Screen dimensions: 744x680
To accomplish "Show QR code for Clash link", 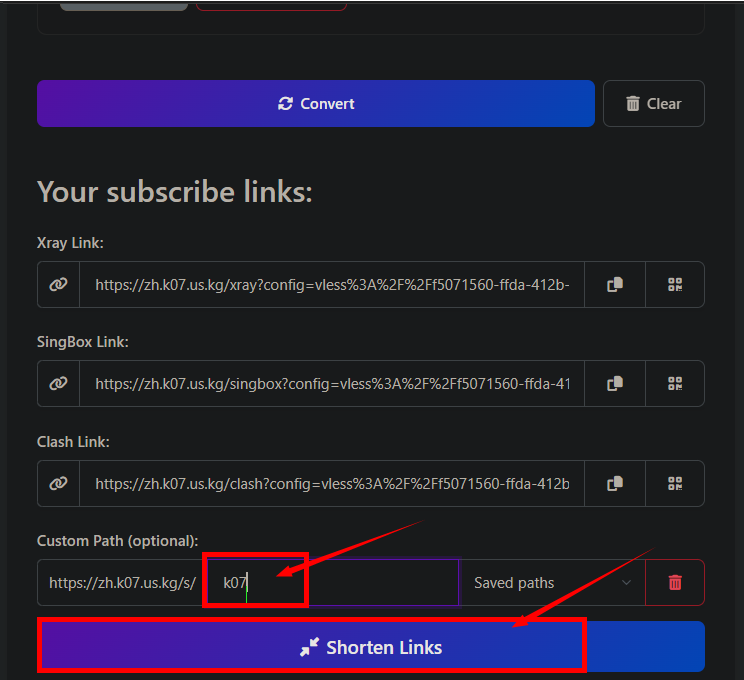I will (x=675, y=484).
